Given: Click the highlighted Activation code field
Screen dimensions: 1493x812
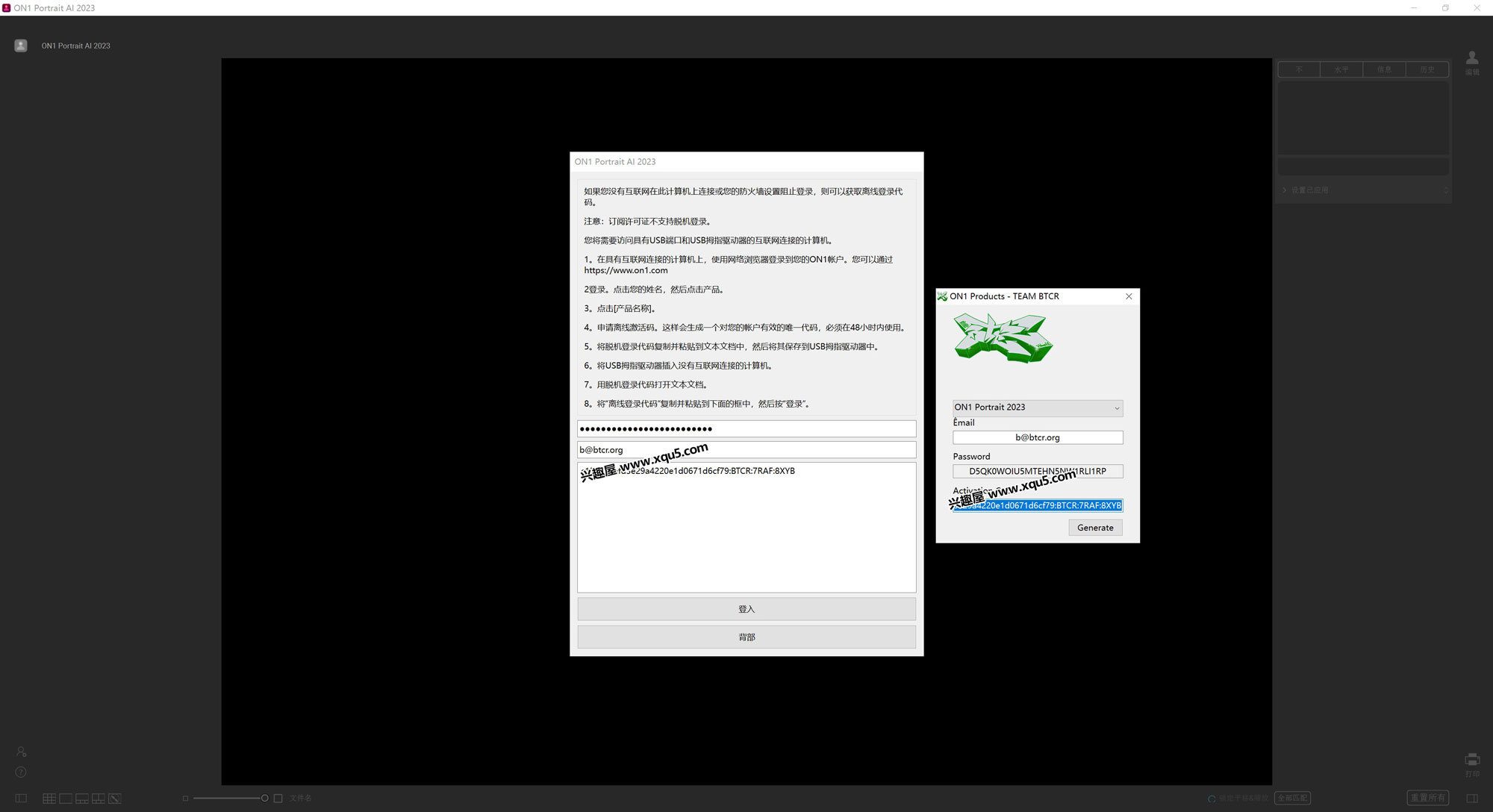Looking at the screenshot, I should [1038, 506].
